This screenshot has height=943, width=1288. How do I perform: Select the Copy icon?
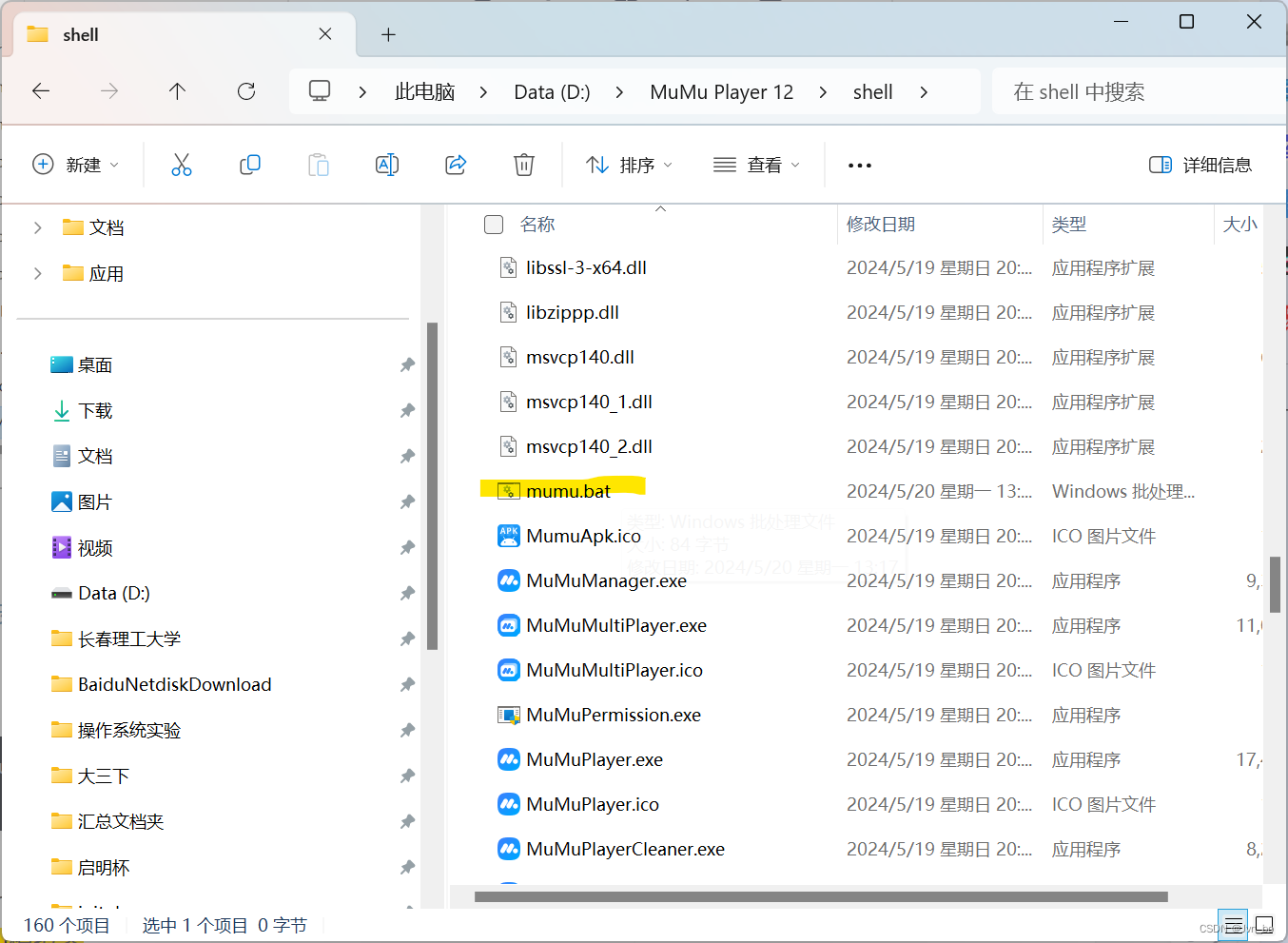(x=249, y=164)
